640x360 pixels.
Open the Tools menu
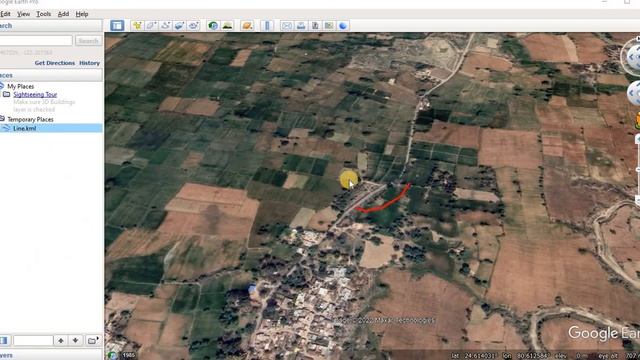pyautogui.click(x=44, y=14)
